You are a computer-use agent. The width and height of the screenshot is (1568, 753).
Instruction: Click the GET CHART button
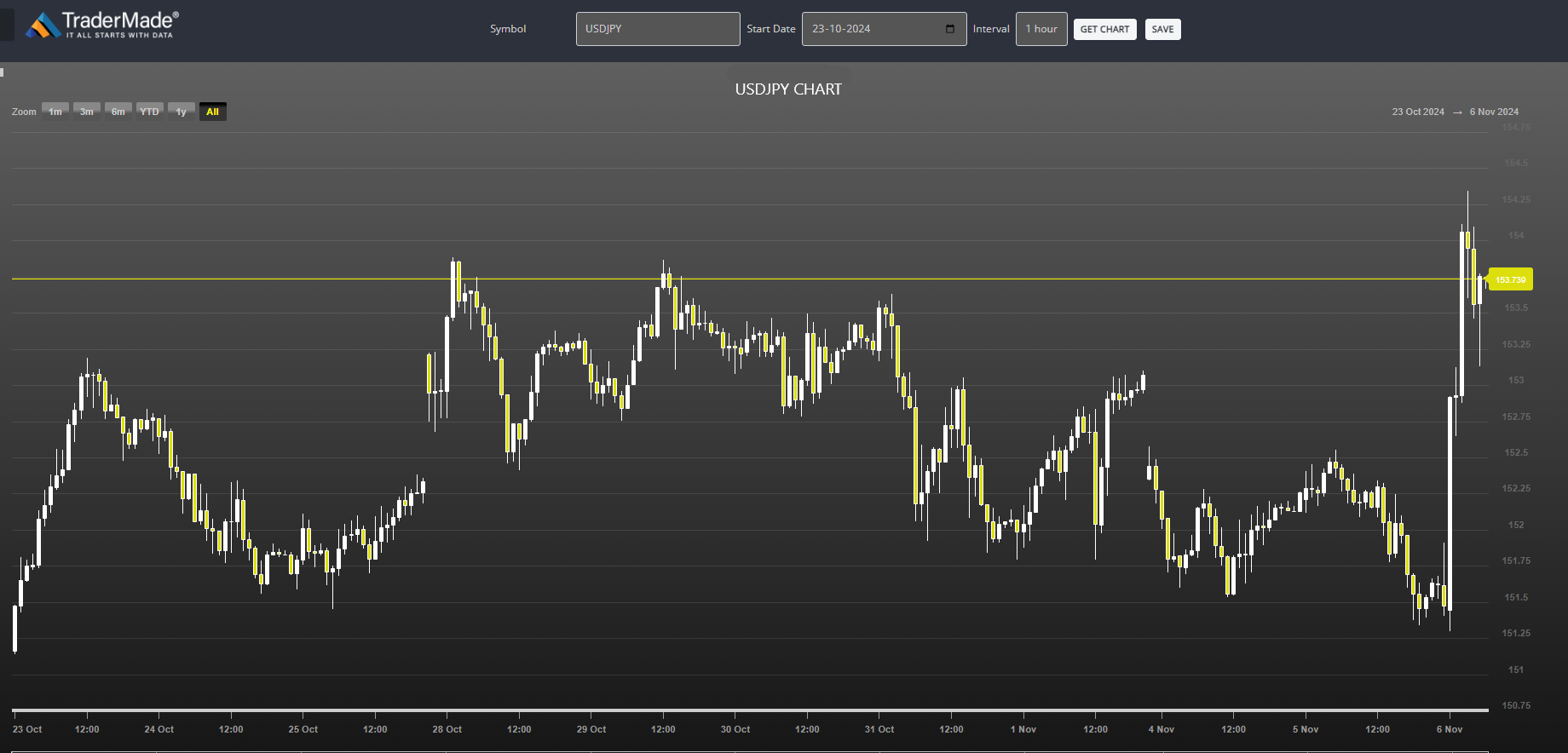1104,29
